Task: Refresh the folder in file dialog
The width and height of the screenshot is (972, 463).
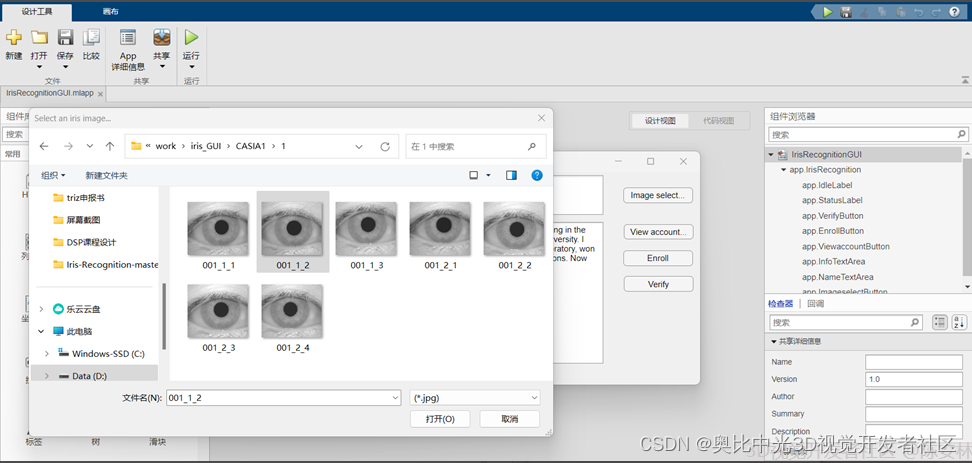Action: [385, 147]
